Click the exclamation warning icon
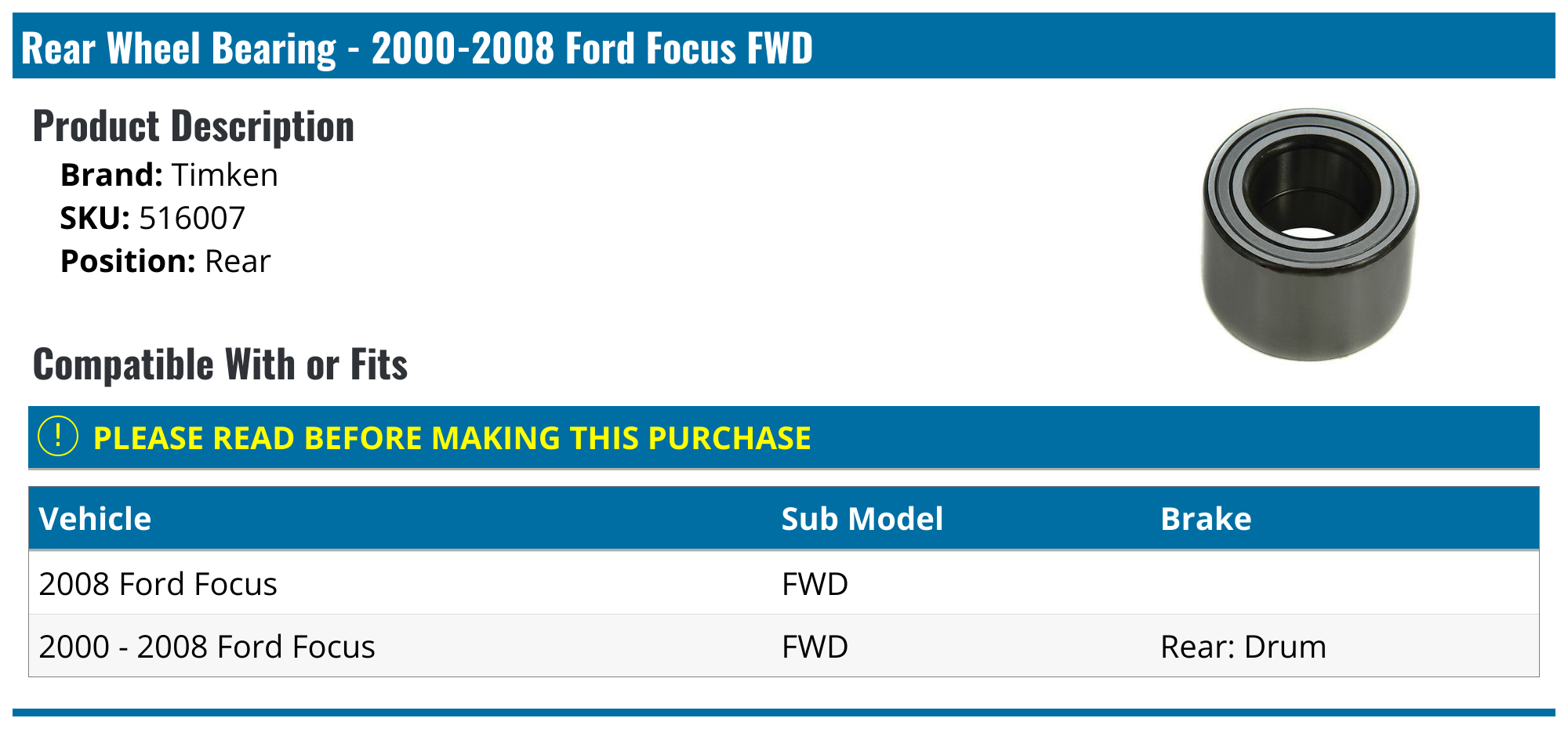The width and height of the screenshot is (1568, 729). (x=58, y=437)
